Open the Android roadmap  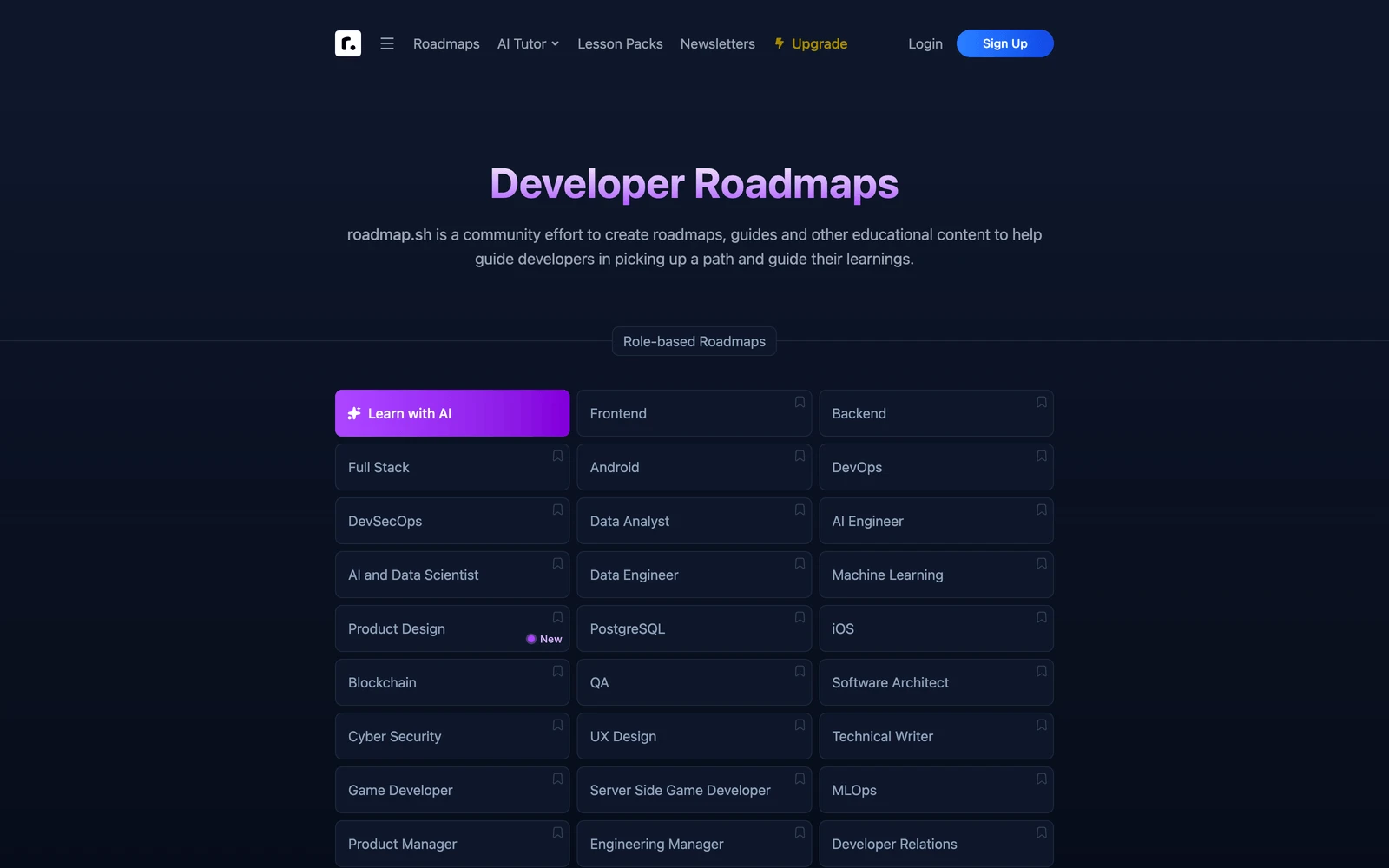694,467
